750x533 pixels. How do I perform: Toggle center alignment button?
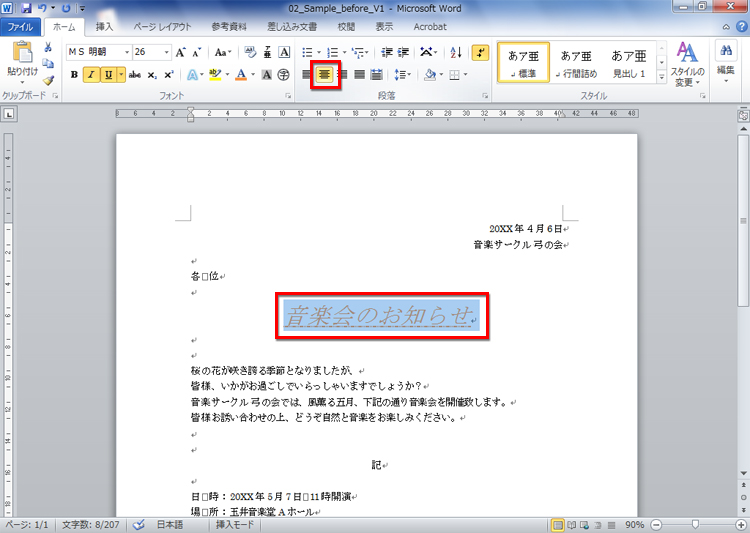tap(325, 75)
